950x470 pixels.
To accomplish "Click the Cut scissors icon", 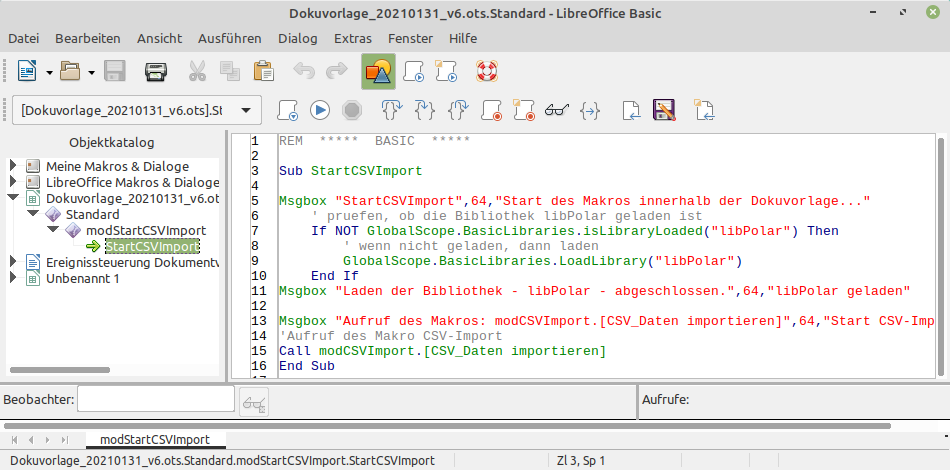I will coord(197,71).
